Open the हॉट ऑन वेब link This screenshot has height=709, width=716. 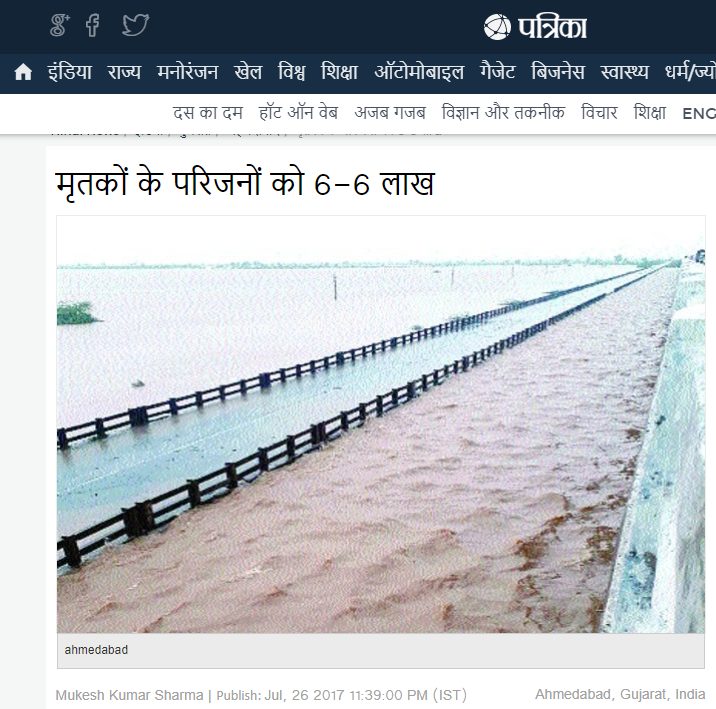[x=298, y=113]
